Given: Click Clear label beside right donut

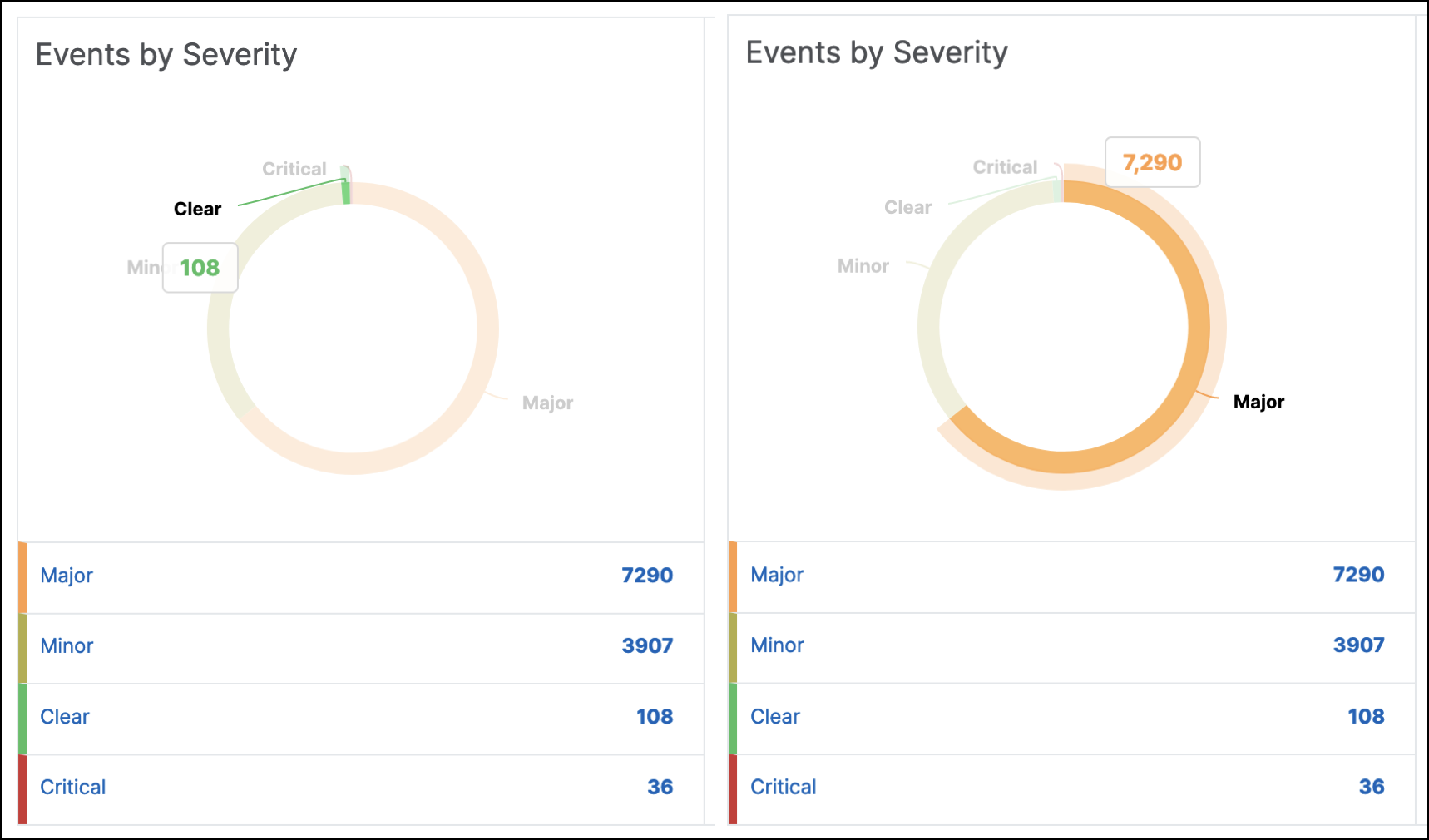Looking at the screenshot, I should click(907, 208).
